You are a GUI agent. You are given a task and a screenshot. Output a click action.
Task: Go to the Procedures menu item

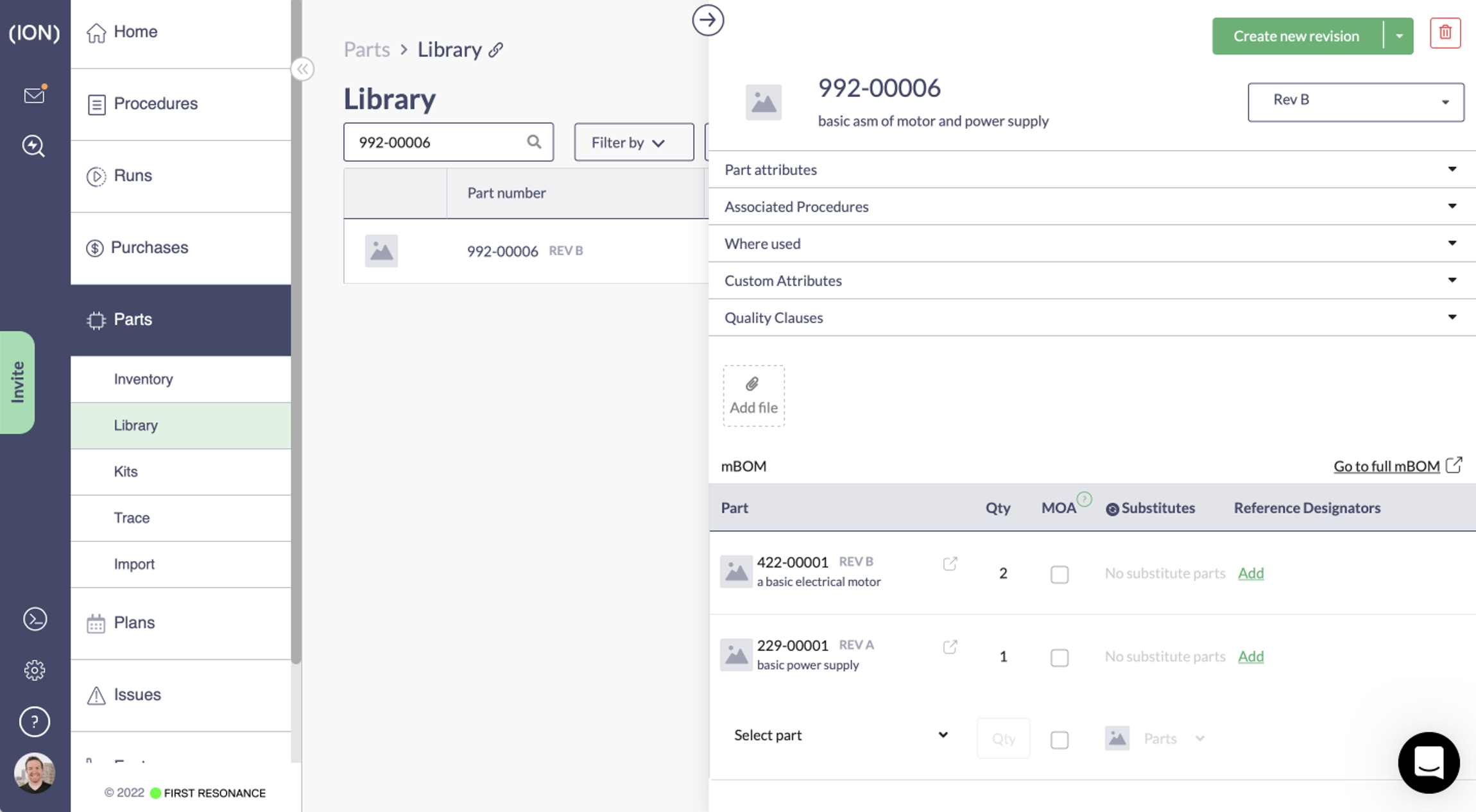(155, 104)
